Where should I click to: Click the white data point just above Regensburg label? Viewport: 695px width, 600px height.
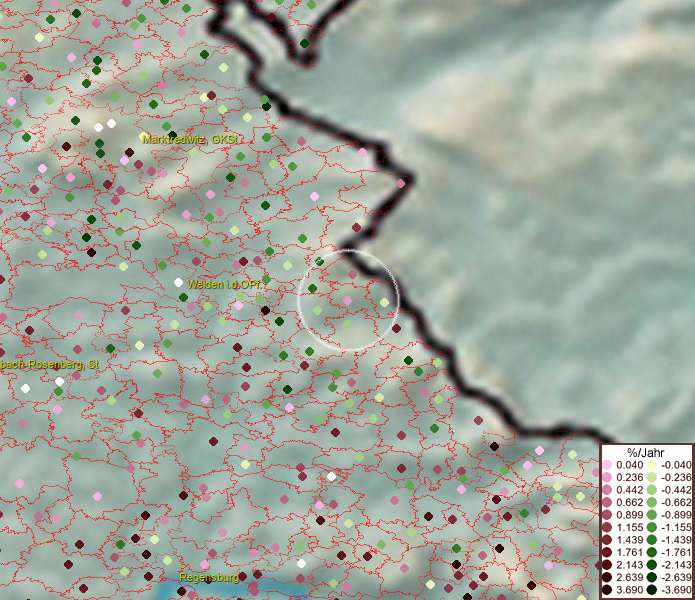(x=301, y=564)
